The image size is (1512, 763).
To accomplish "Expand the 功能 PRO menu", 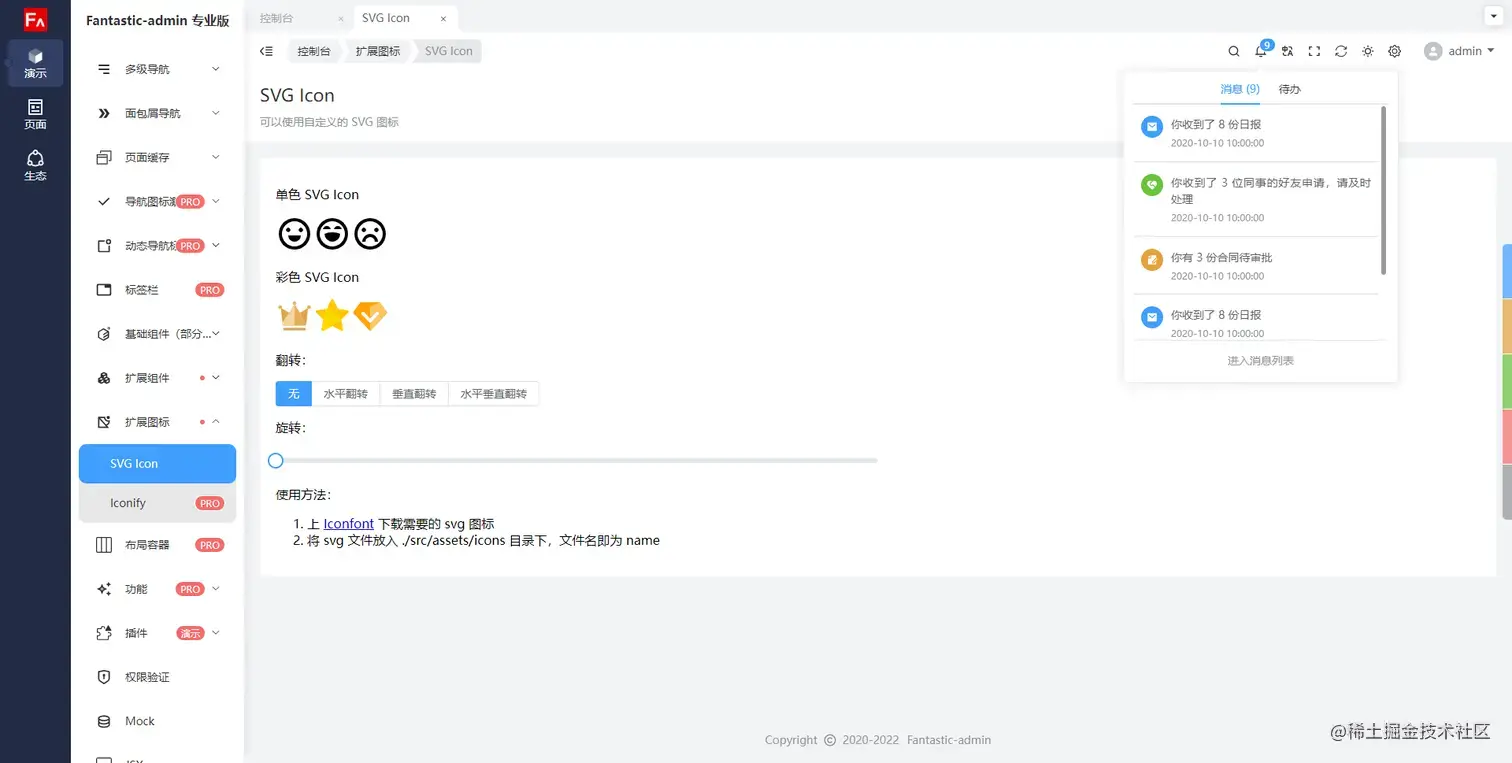I will pyautogui.click(x=158, y=589).
